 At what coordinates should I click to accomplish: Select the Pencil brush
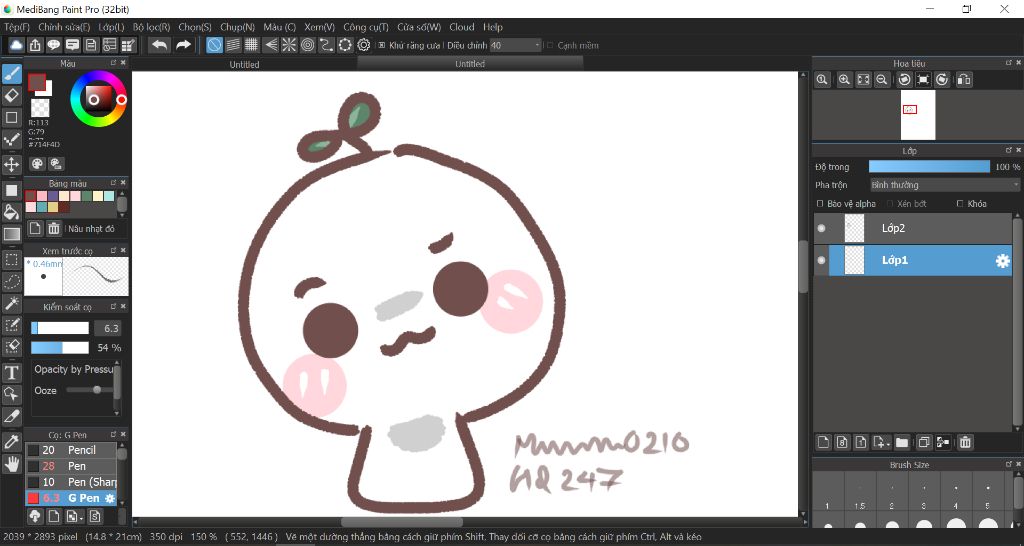click(x=71, y=450)
